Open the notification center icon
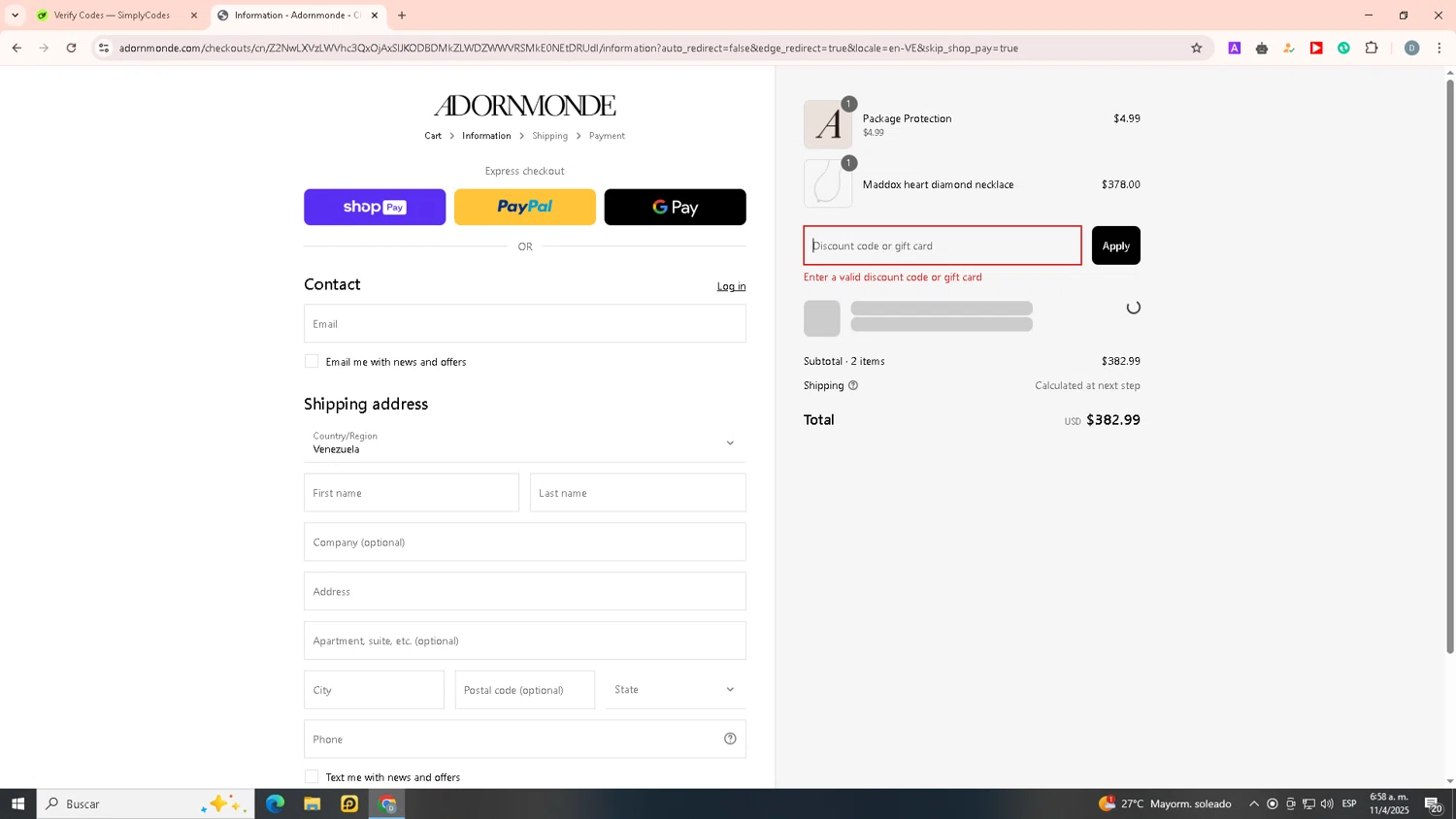The image size is (1456, 819). [1434, 803]
